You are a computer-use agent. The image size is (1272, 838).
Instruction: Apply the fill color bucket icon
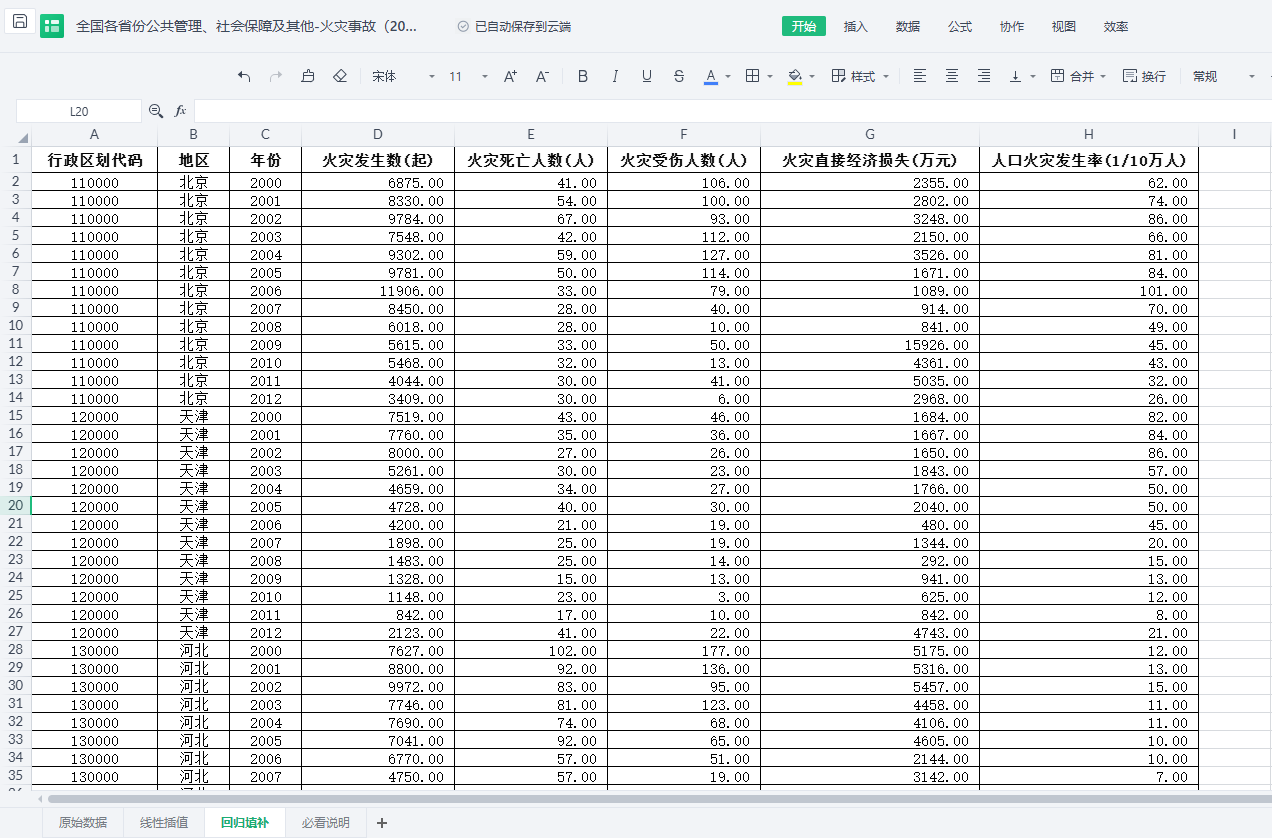pyautogui.click(x=795, y=76)
